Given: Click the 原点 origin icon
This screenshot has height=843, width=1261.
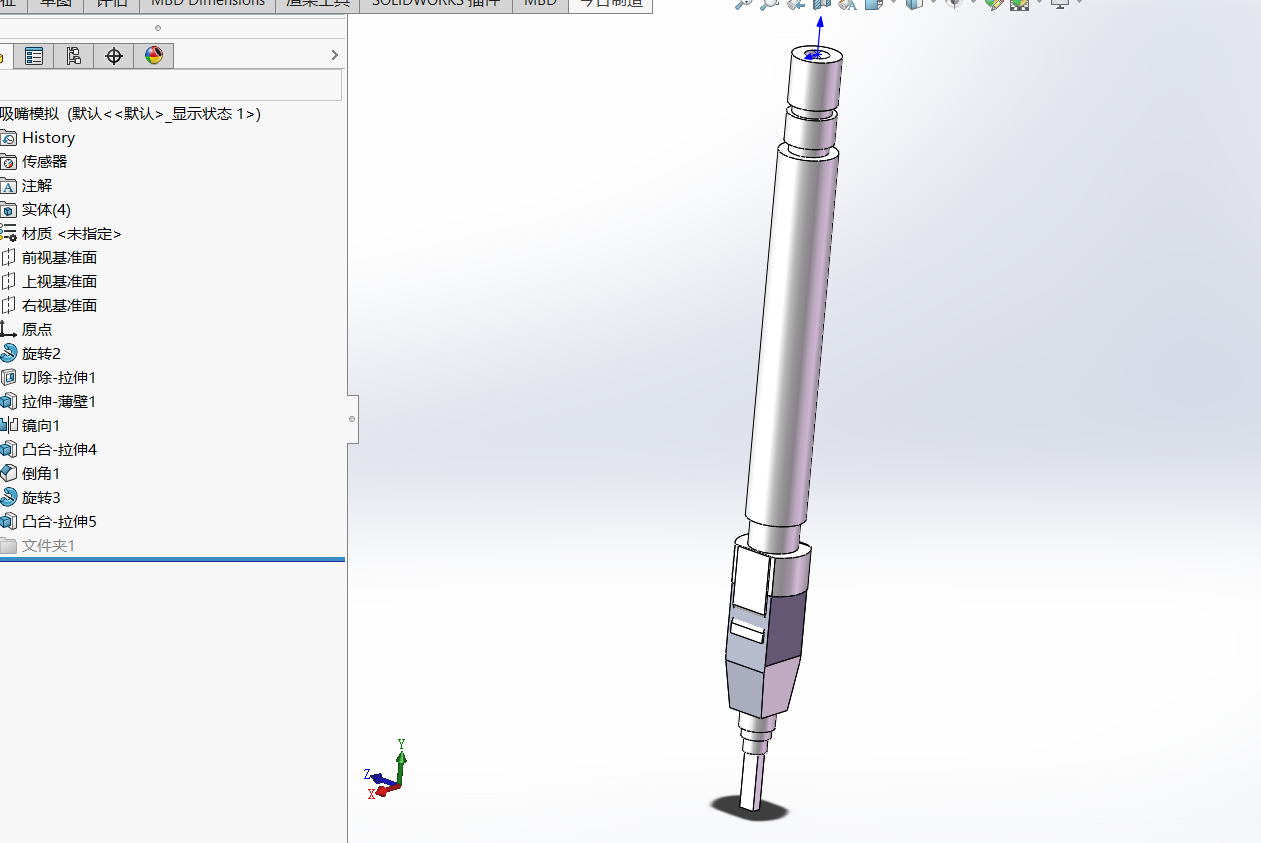Looking at the screenshot, I should pos(9,330).
